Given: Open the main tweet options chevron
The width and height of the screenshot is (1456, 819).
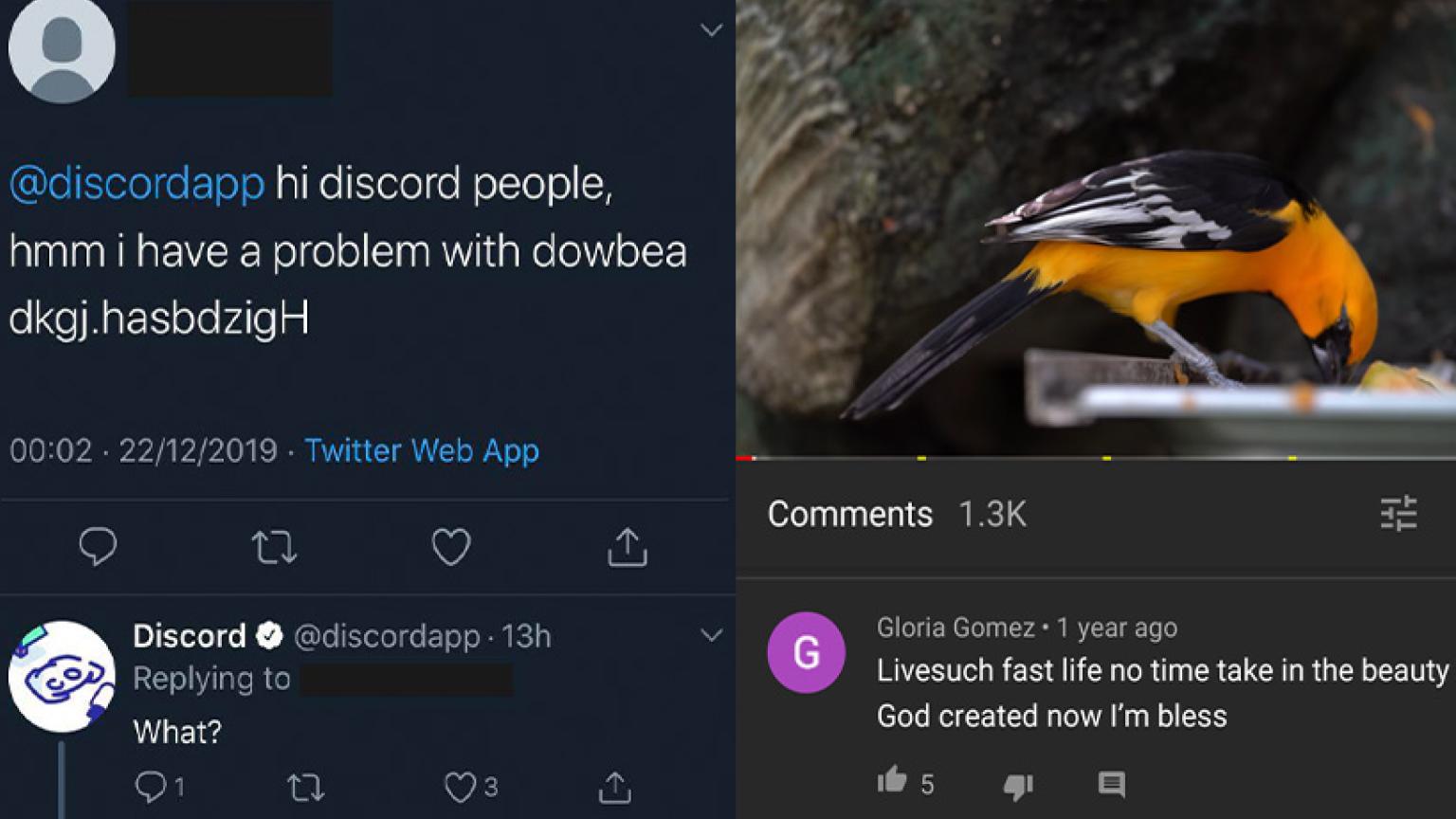Looking at the screenshot, I should (x=711, y=30).
